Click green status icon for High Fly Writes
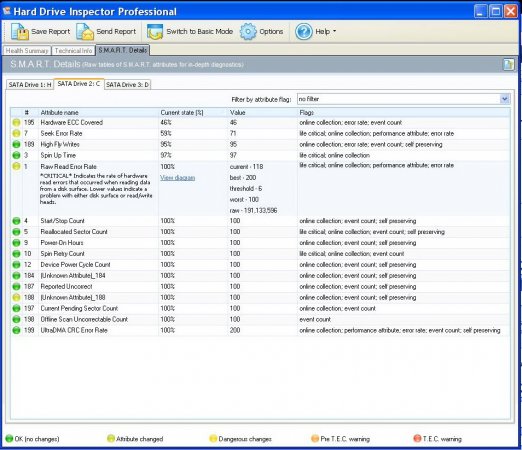 pyautogui.click(x=16, y=144)
